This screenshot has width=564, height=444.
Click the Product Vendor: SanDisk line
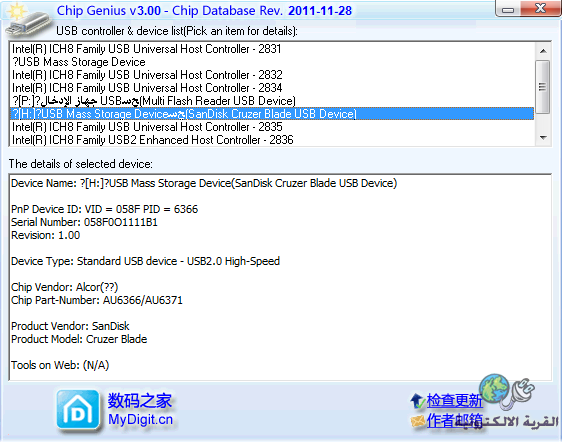pos(70,326)
